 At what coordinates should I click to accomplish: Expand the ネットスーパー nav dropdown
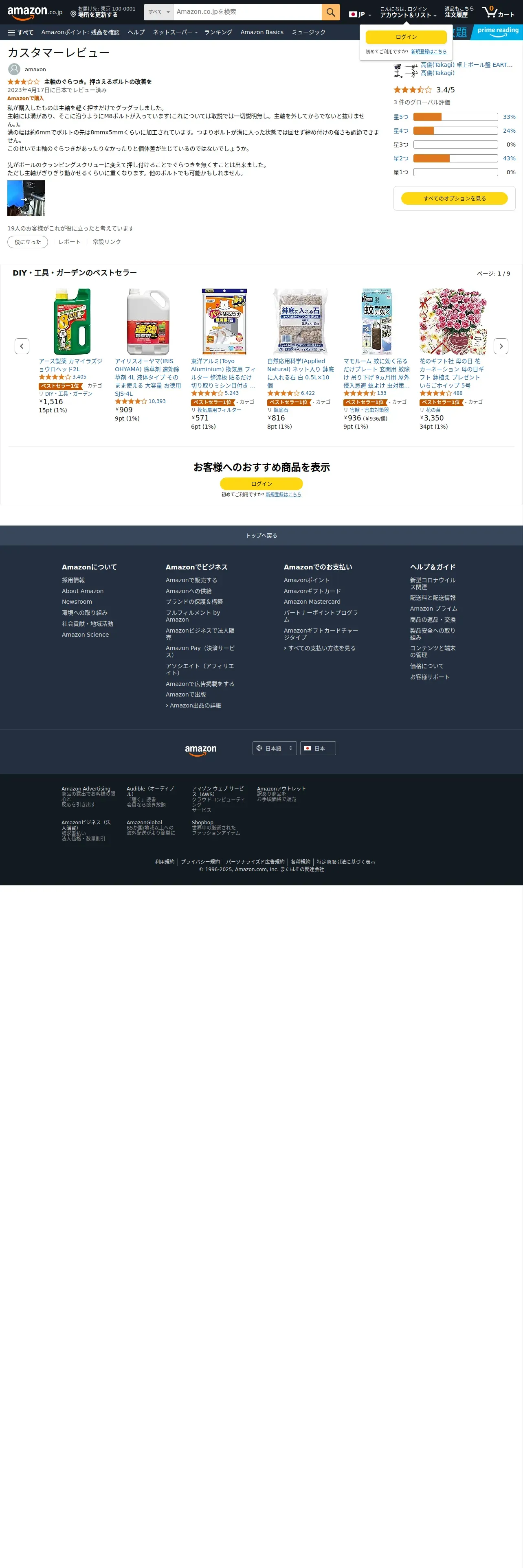(x=175, y=32)
